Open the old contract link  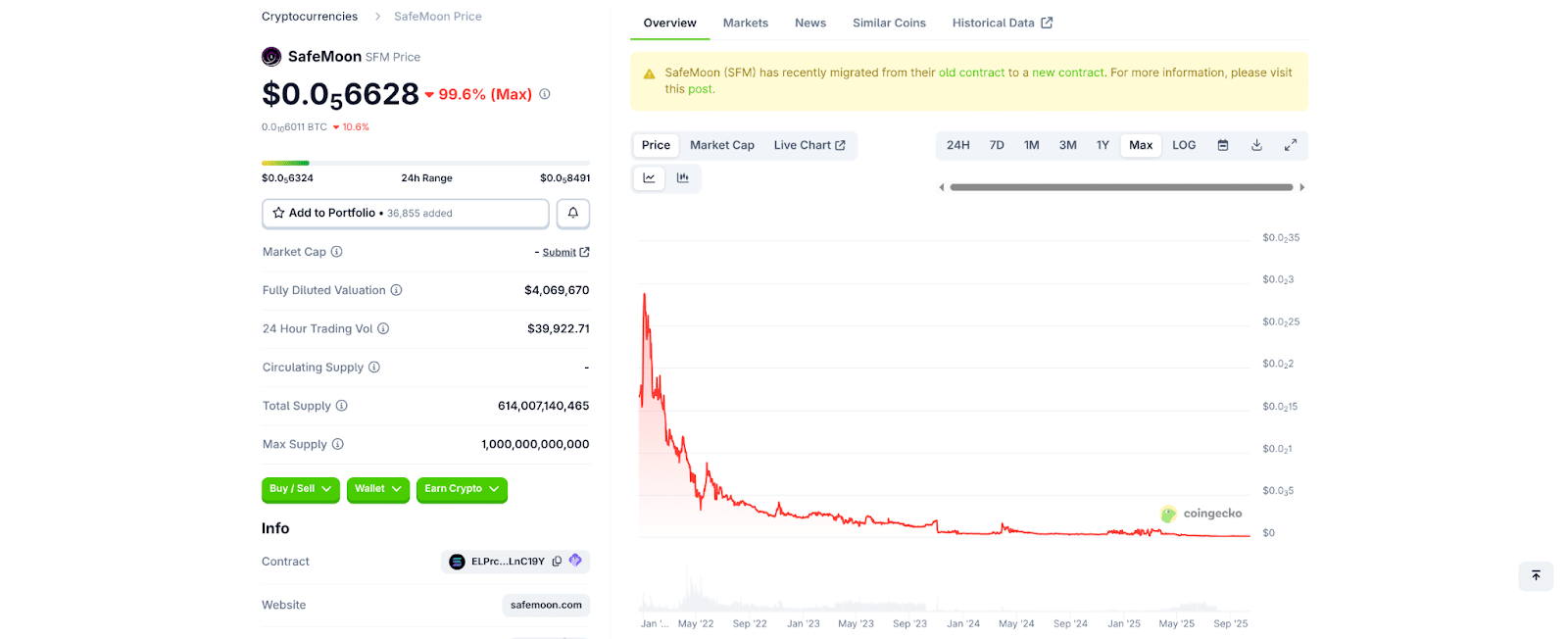tap(972, 73)
